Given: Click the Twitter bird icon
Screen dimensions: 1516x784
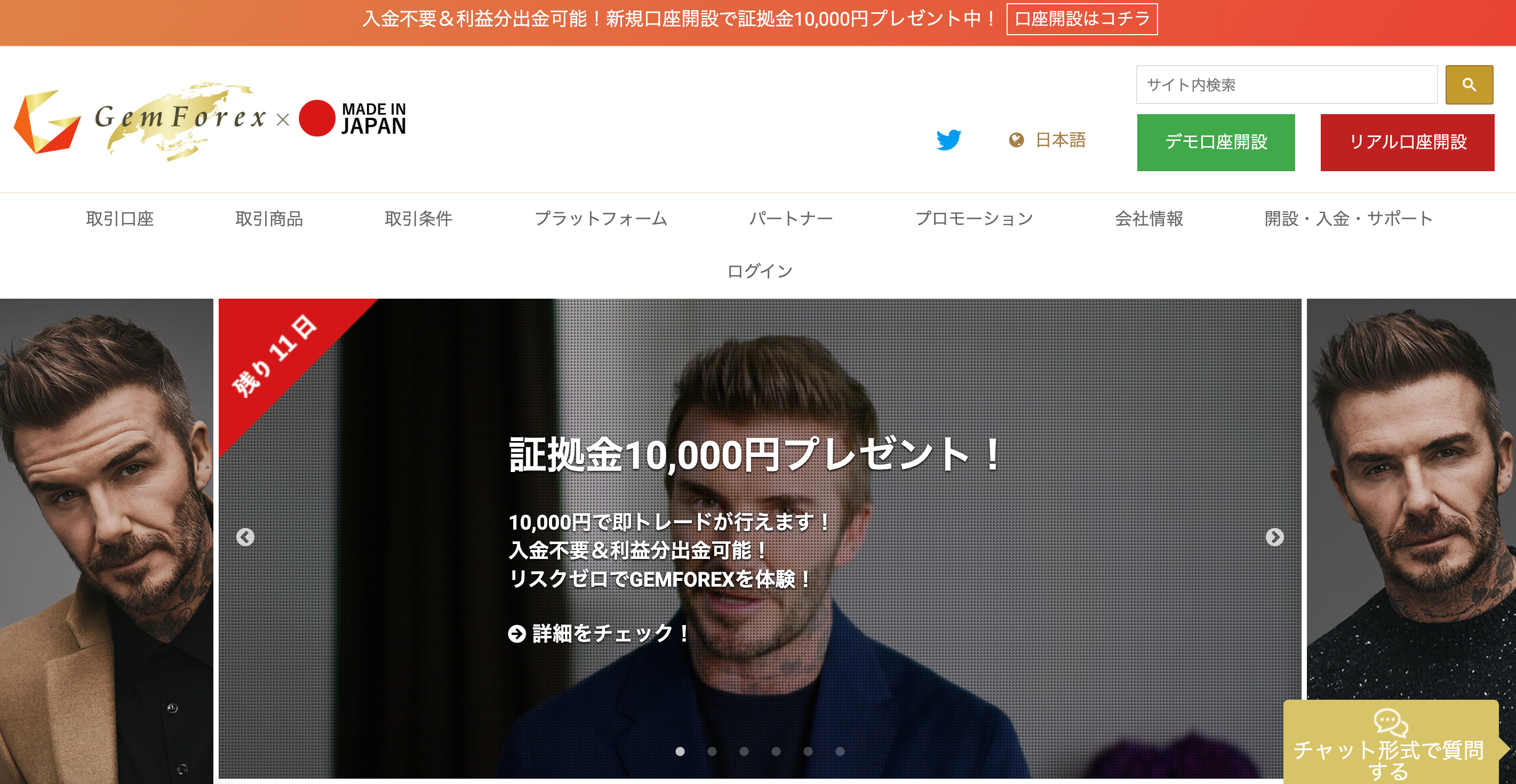Looking at the screenshot, I should pyautogui.click(x=948, y=140).
